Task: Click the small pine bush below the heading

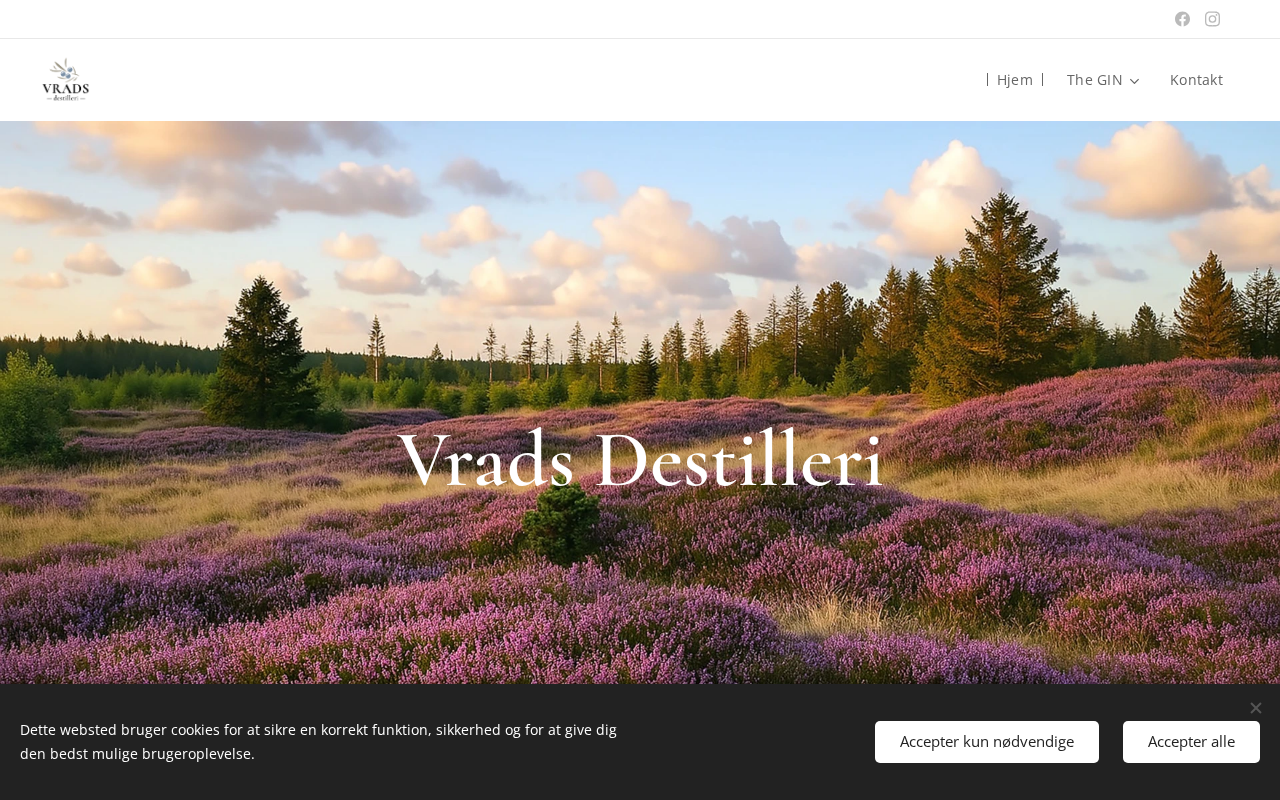Action: (x=563, y=525)
